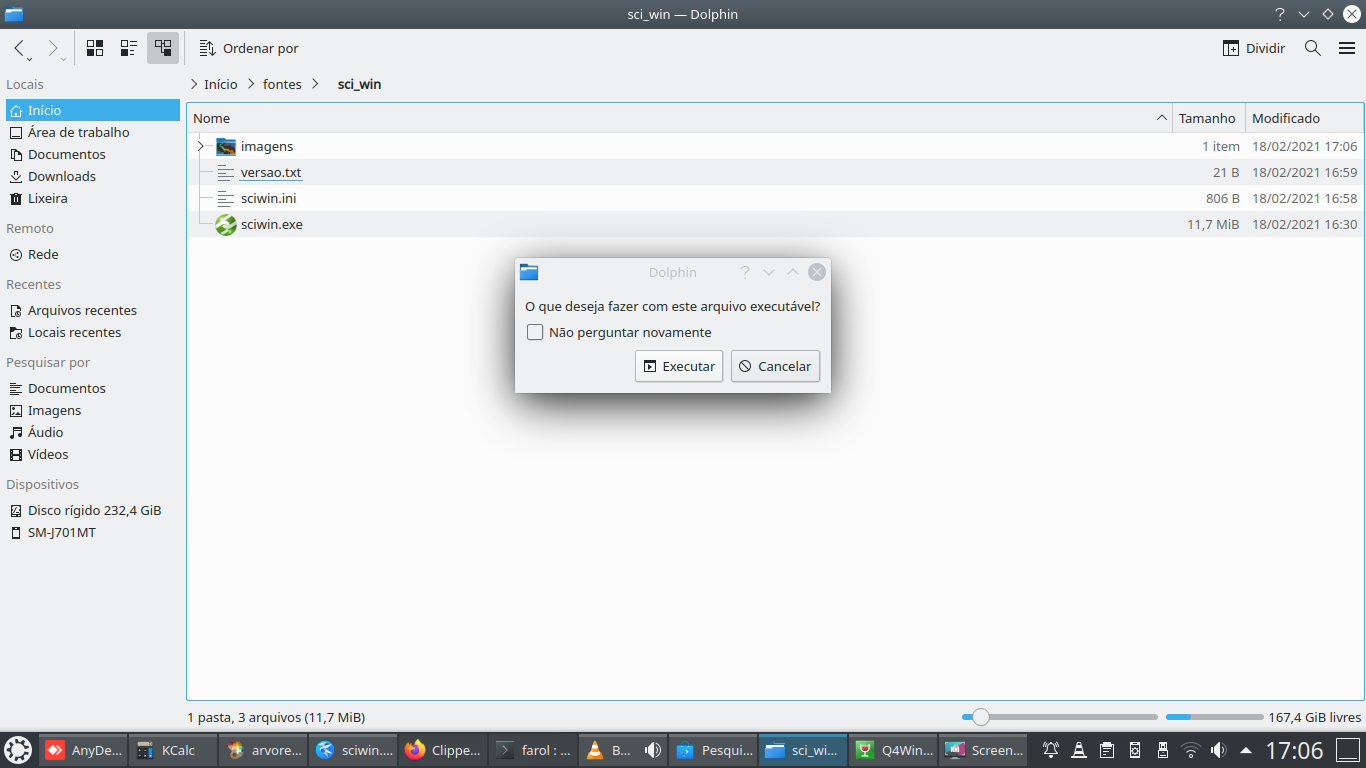Click the Dividir split view button
1366x768 pixels.
[x=1254, y=48]
